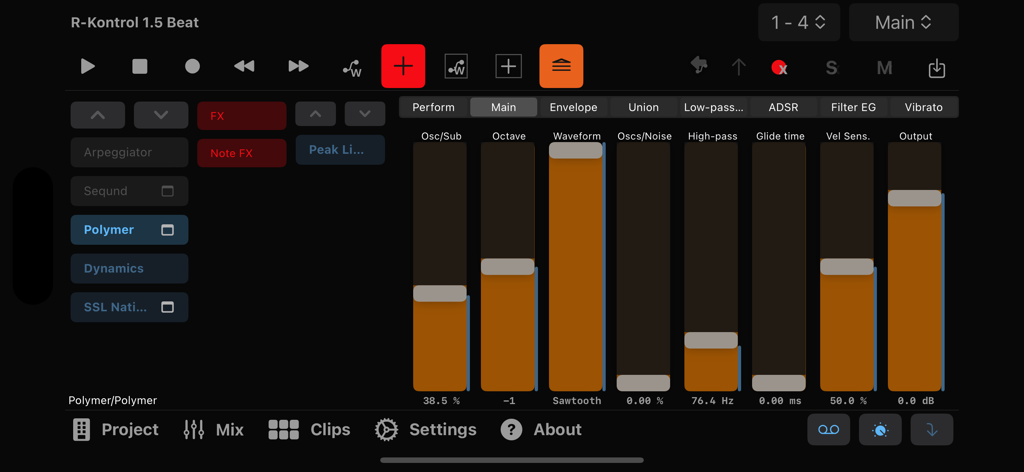Click the tape loop icon button
Screen dimensions: 1024x472
point(829,430)
